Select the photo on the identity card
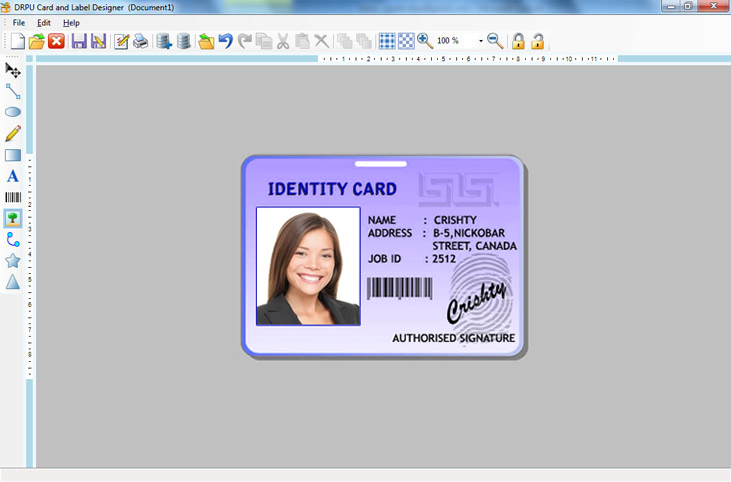Viewport: 731px width, 482px height. [308, 266]
